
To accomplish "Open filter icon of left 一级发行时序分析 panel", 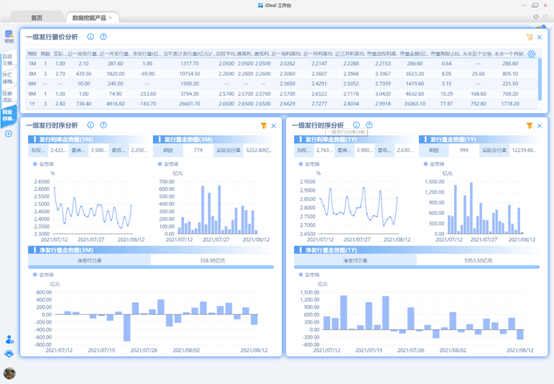I will pyautogui.click(x=264, y=125).
